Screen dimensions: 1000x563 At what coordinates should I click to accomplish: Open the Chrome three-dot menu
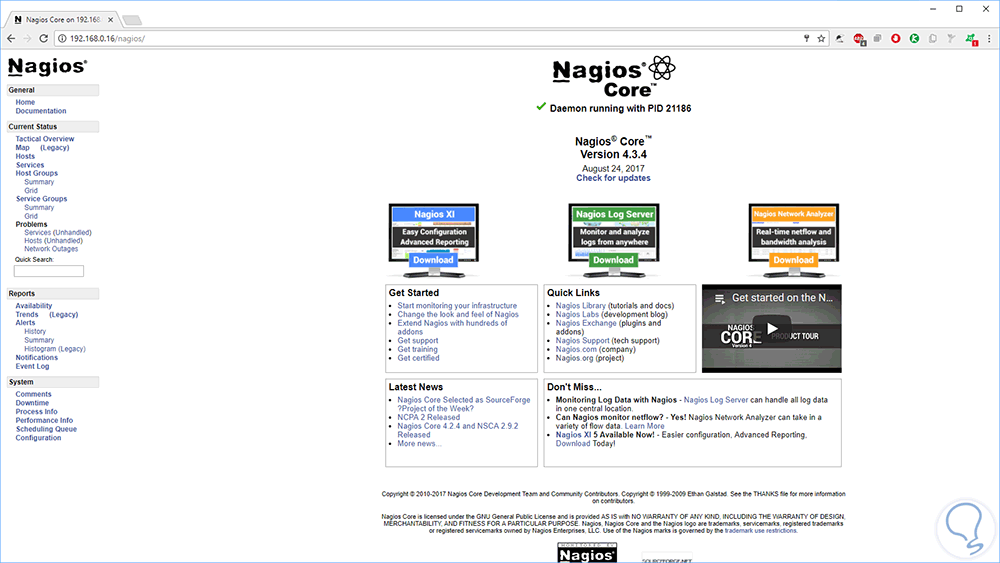pos(989,38)
